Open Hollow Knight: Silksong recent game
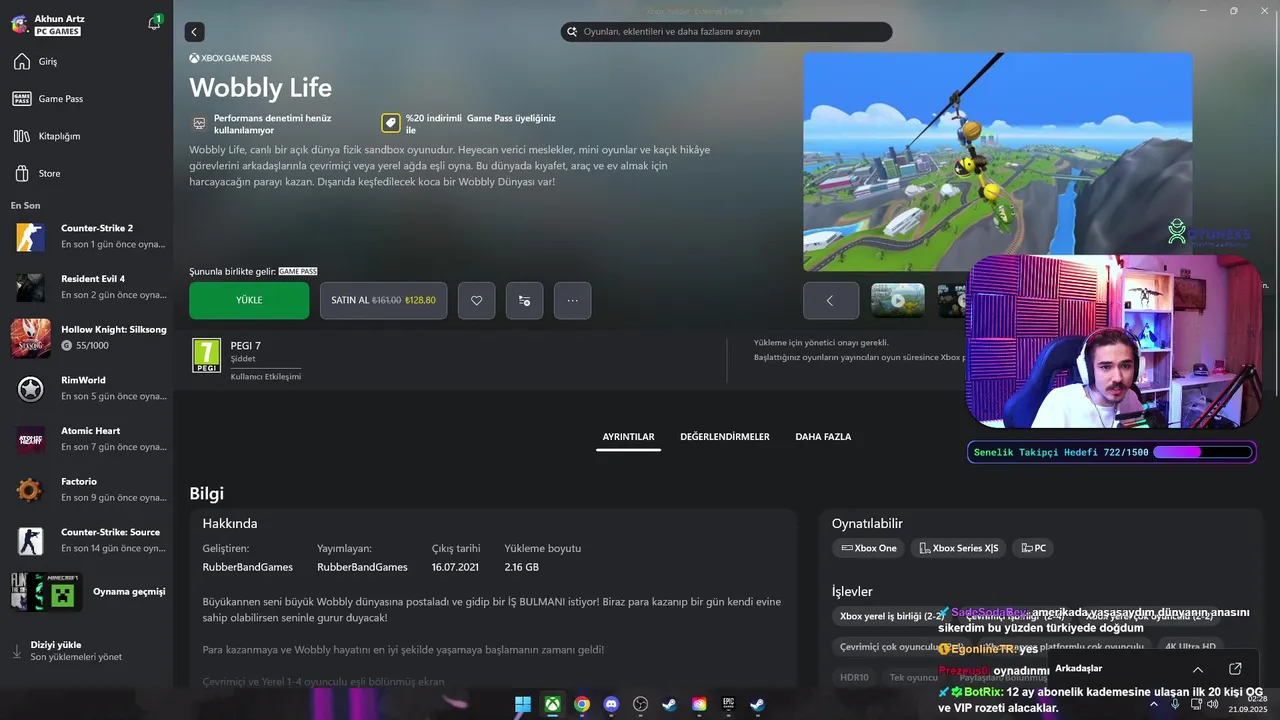This screenshot has height=720, width=1280. 88,338
